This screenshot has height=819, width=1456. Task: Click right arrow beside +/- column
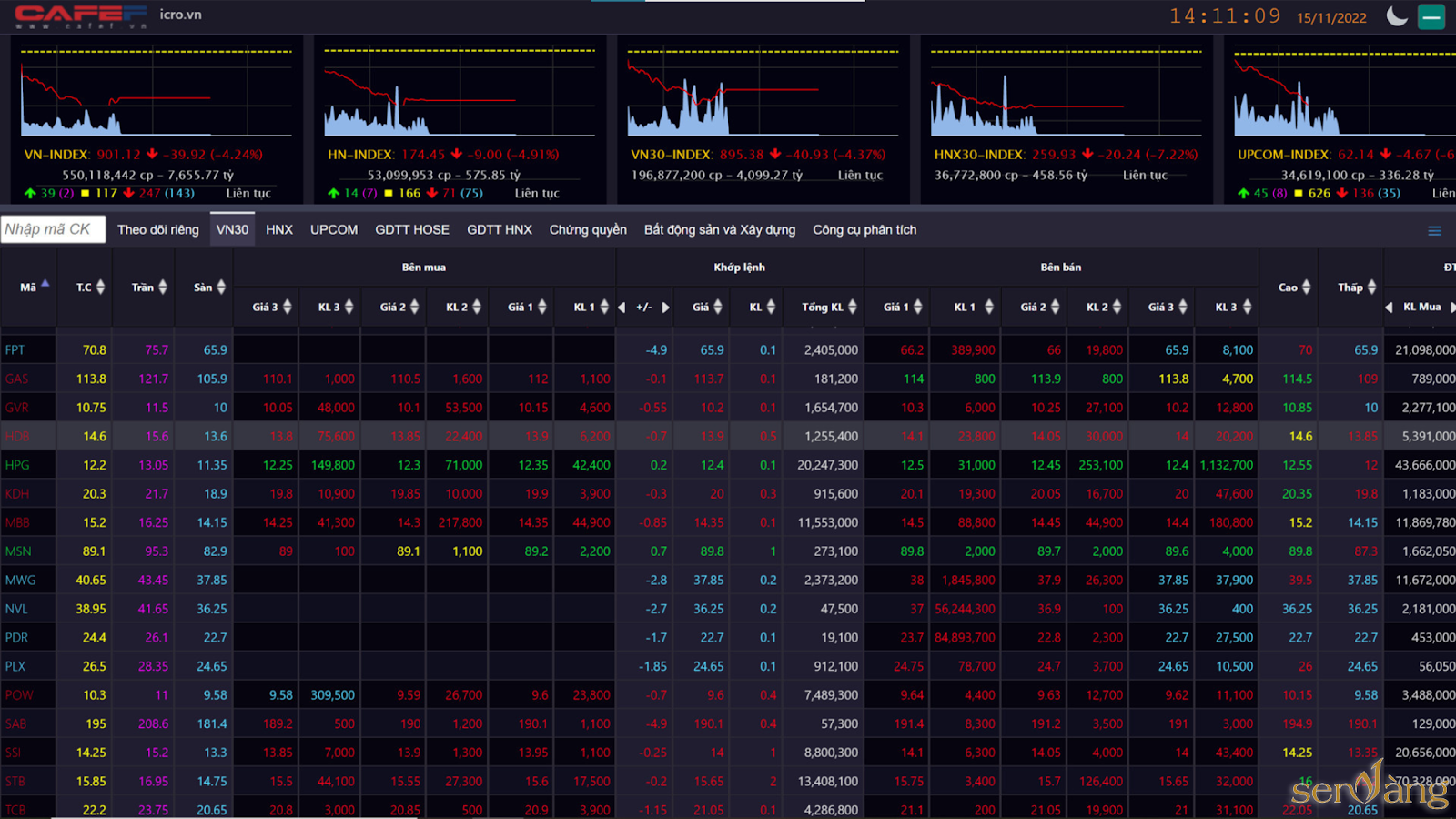[x=666, y=308]
